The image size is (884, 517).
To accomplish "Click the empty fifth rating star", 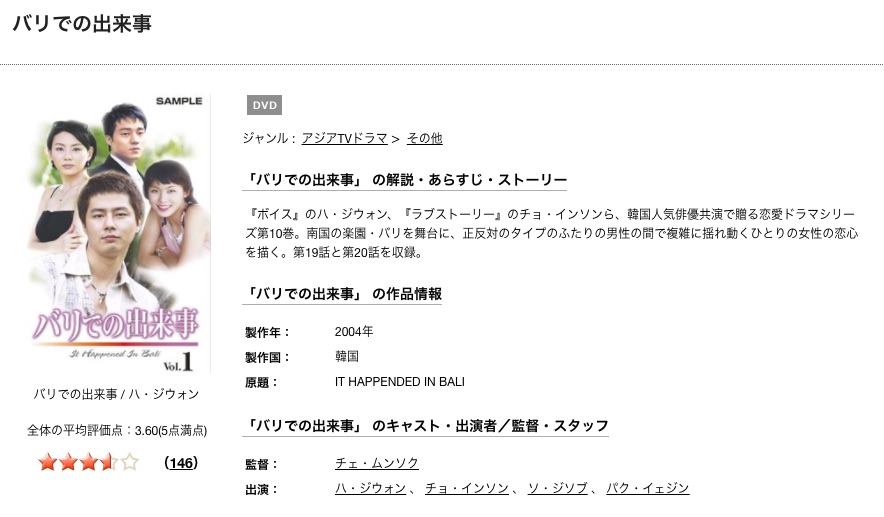I will click(129, 462).
